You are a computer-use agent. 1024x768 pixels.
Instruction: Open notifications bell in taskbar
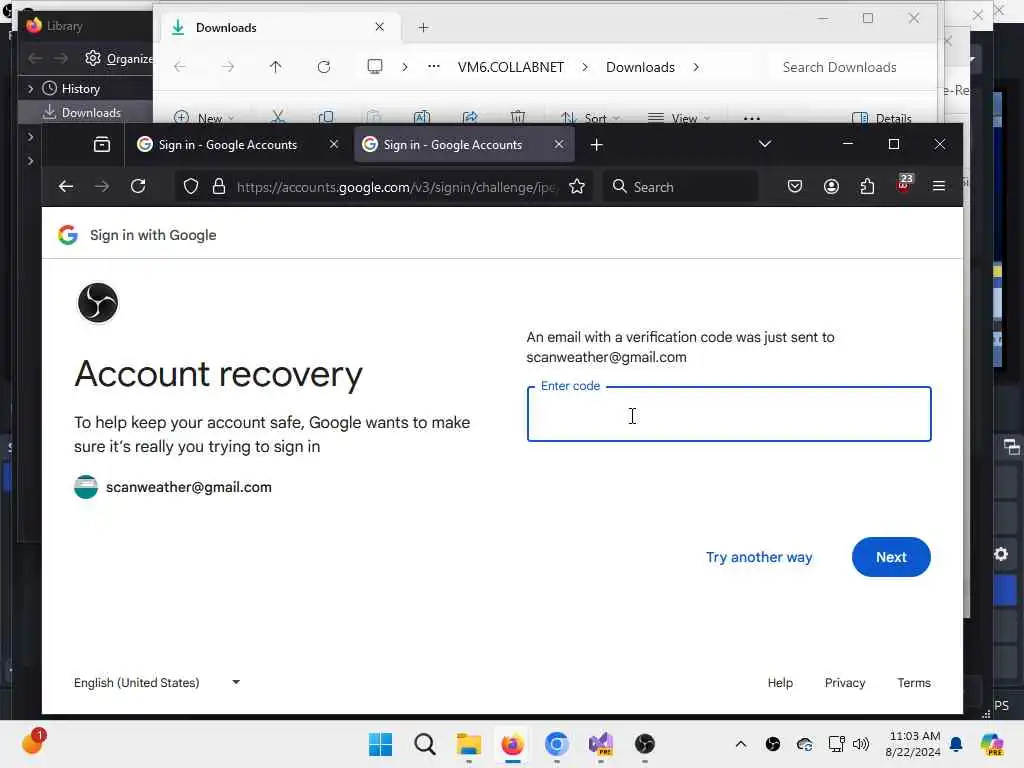point(956,744)
